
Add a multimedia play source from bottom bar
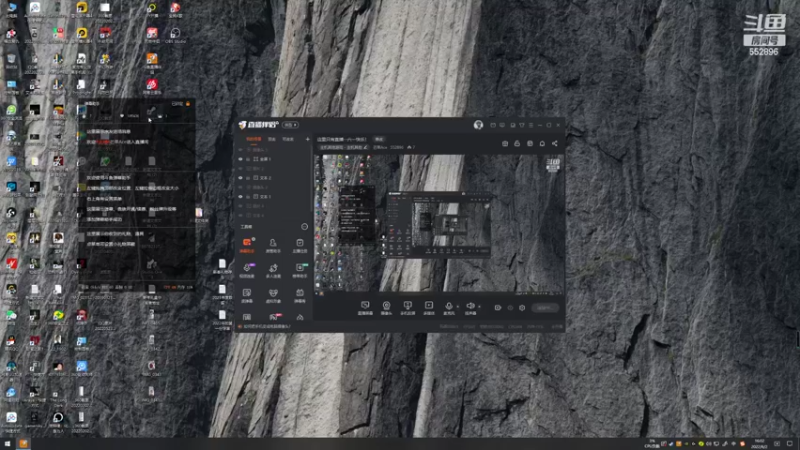(x=429, y=308)
